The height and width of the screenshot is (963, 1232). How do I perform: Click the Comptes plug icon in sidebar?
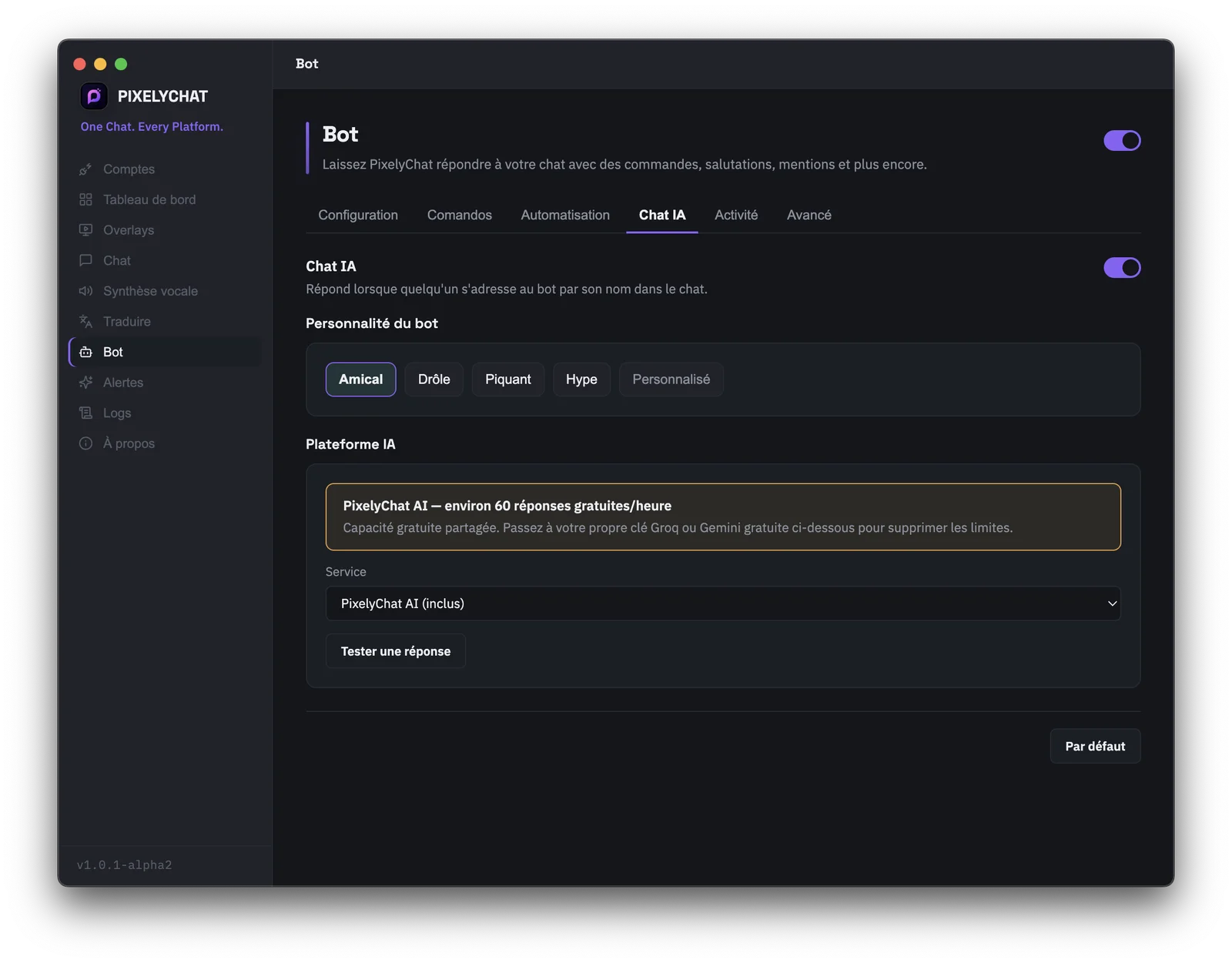pyautogui.click(x=85, y=169)
